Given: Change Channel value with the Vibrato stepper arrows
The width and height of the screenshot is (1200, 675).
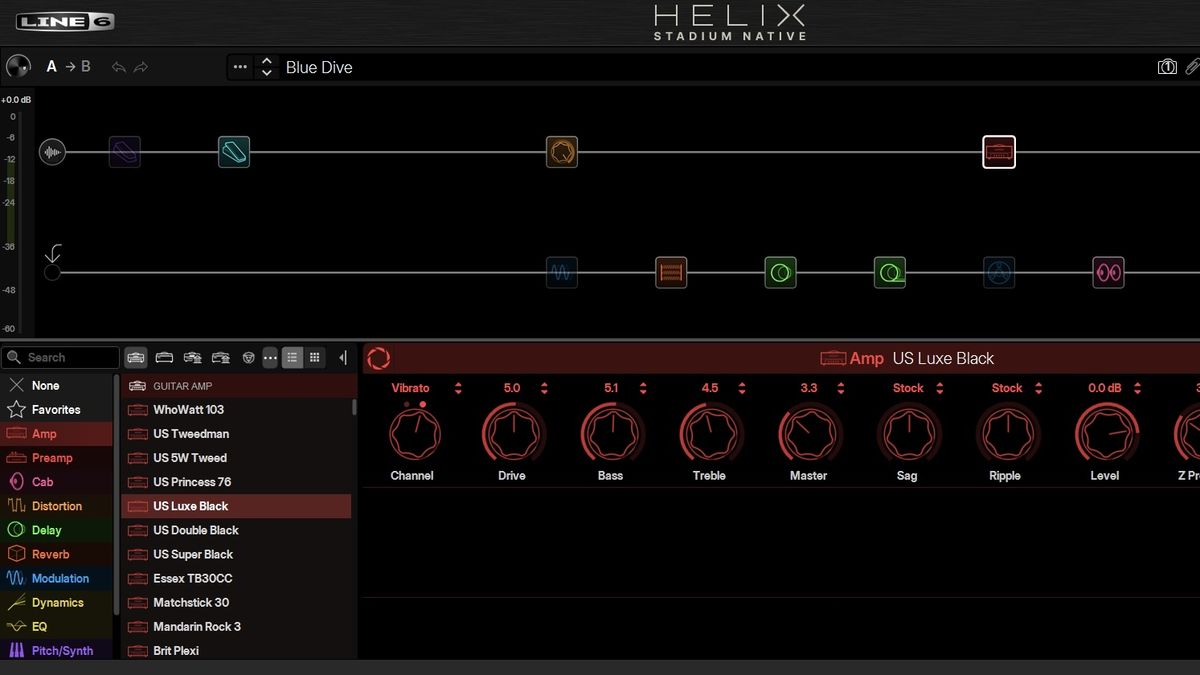Looking at the screenshot, I should (x=458, y=388).
